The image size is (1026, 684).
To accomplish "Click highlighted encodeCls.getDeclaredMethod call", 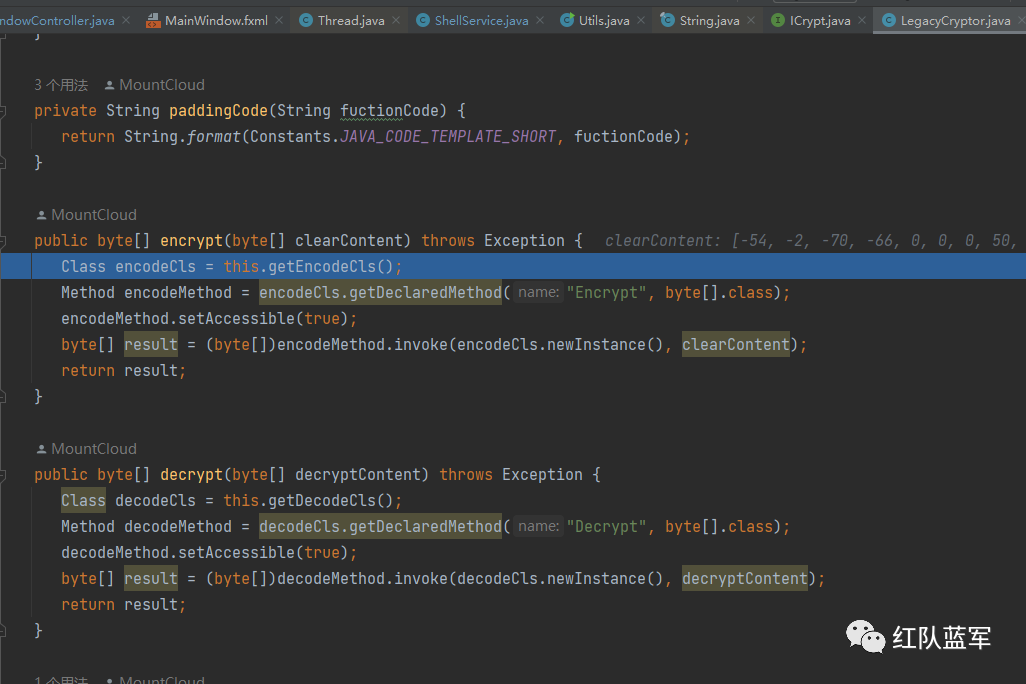I will [380, 293].
